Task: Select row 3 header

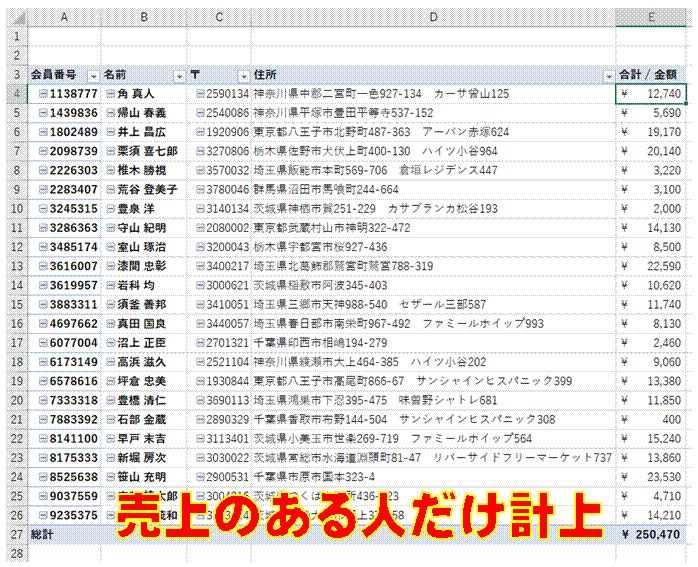Action: pos(17,74)
